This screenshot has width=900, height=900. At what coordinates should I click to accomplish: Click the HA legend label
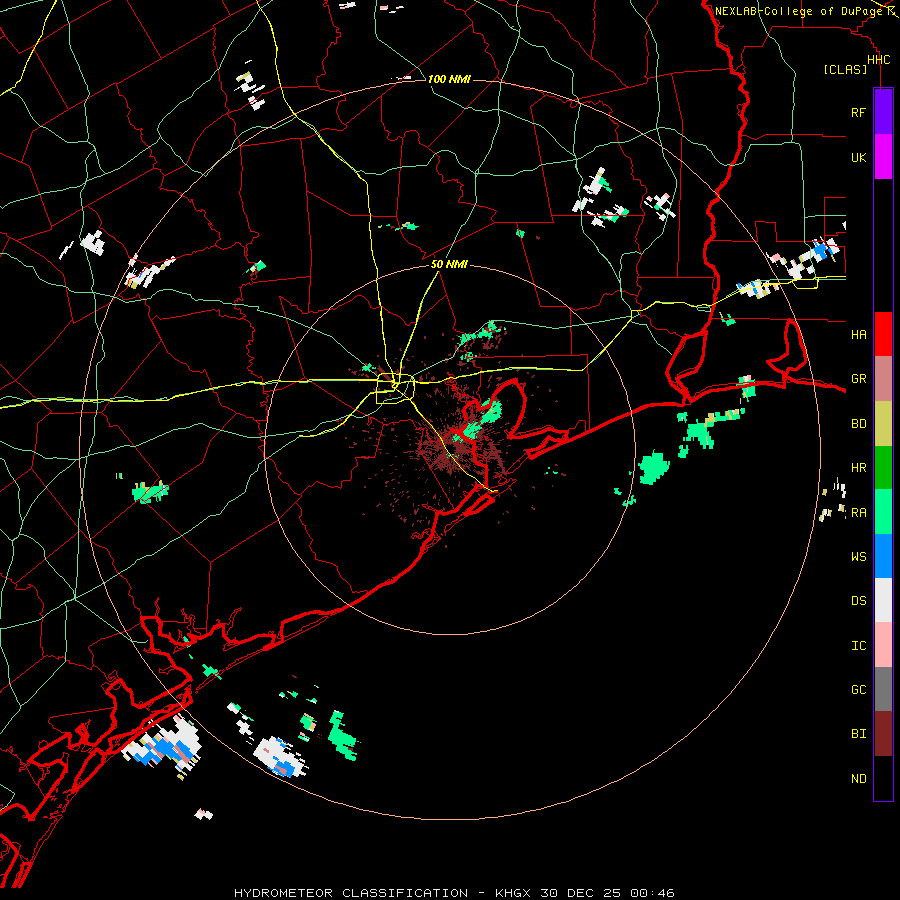click(x=858, y=334)
